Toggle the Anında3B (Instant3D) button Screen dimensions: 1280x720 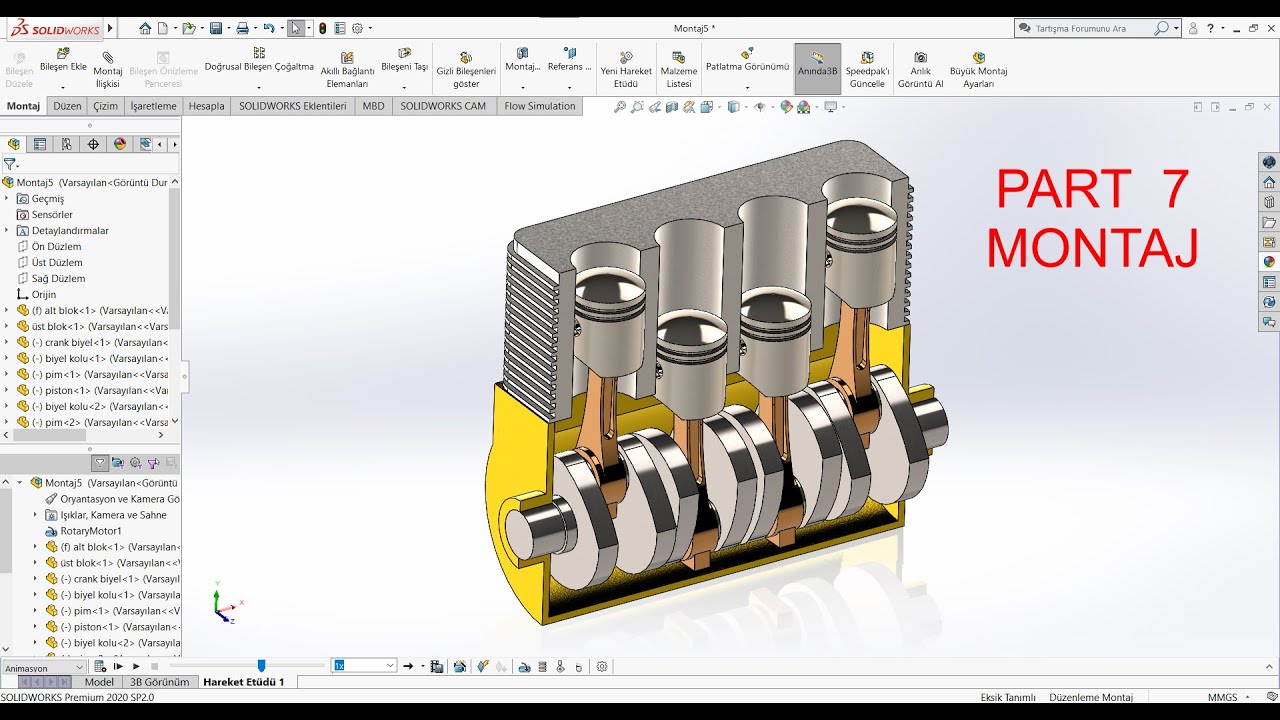tap(818, 67)
